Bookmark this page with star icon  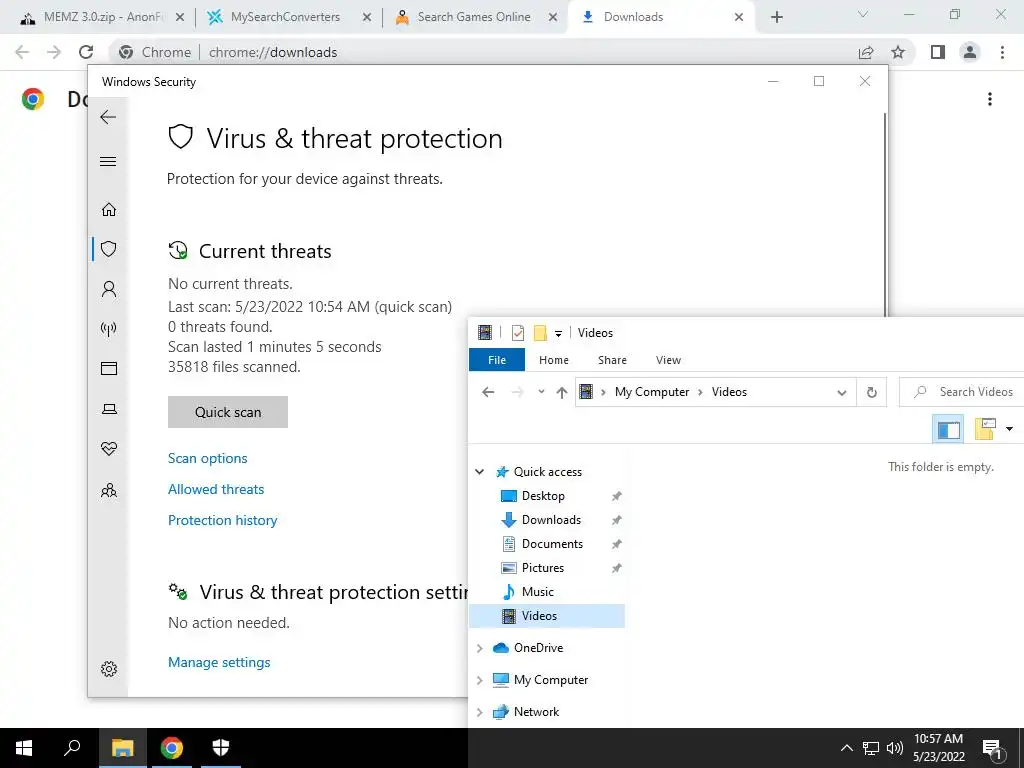pyautogui.click(x=898, y=52)
